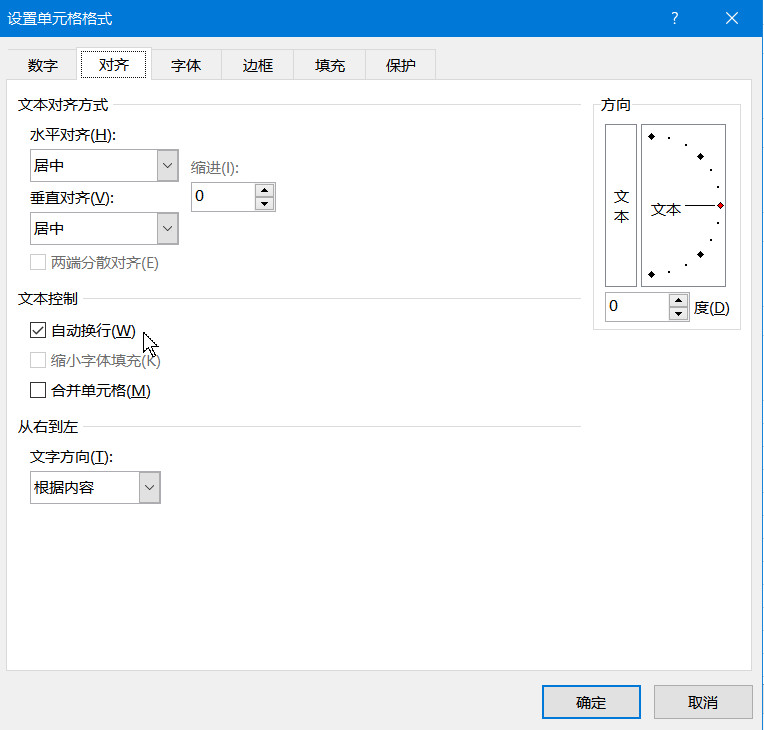
Task: Toggle the 缩小字体填充 checkbox
Action: (38, 361)
